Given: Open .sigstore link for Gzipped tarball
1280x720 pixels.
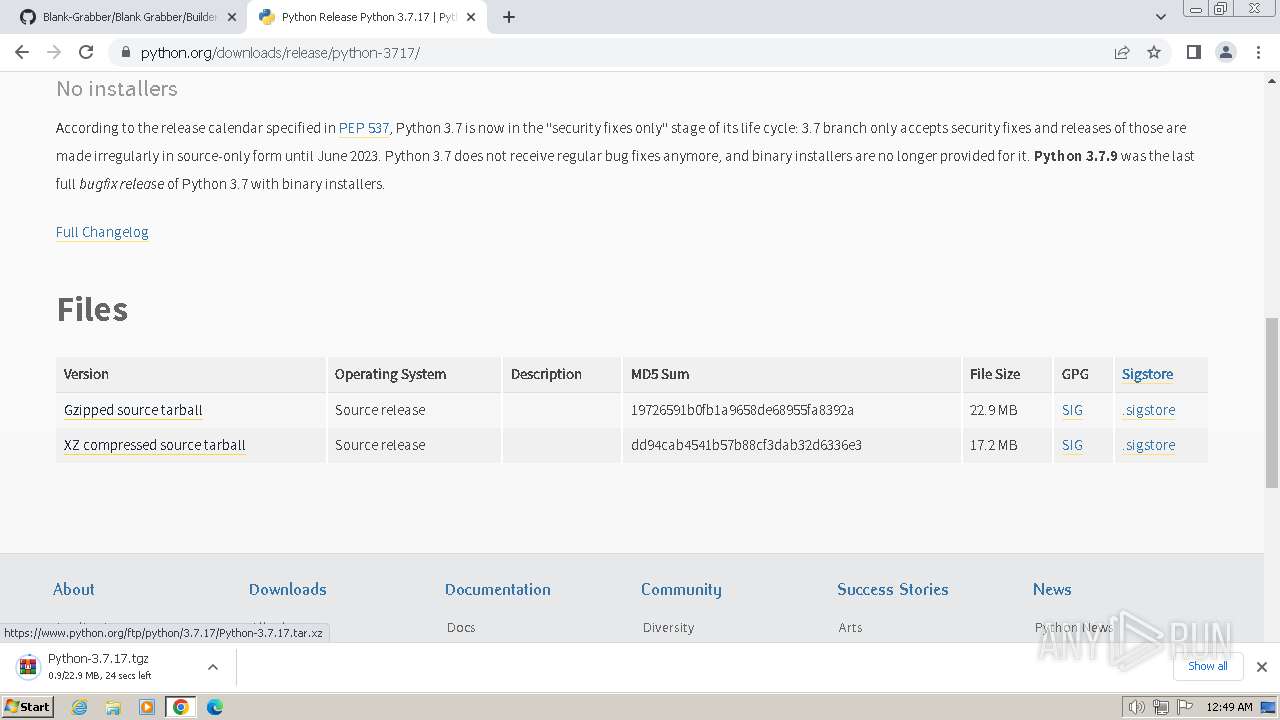Looking at the screenshot, I should (1149, 410).
